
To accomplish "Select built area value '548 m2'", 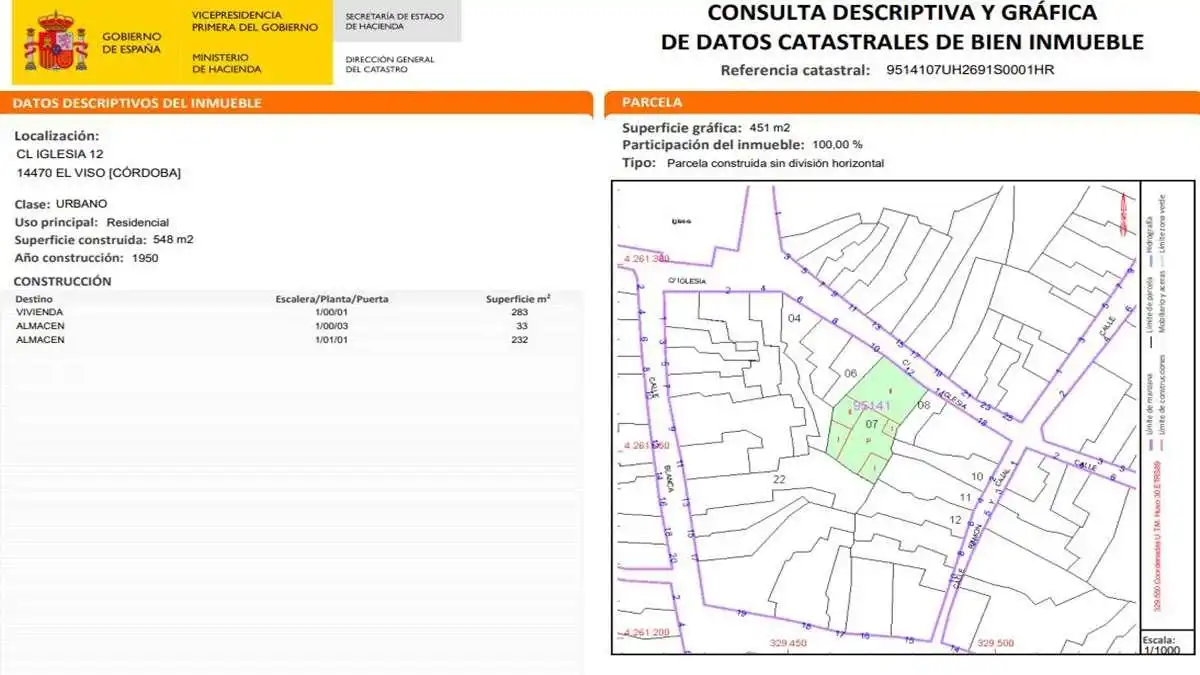I will (173, 240).
